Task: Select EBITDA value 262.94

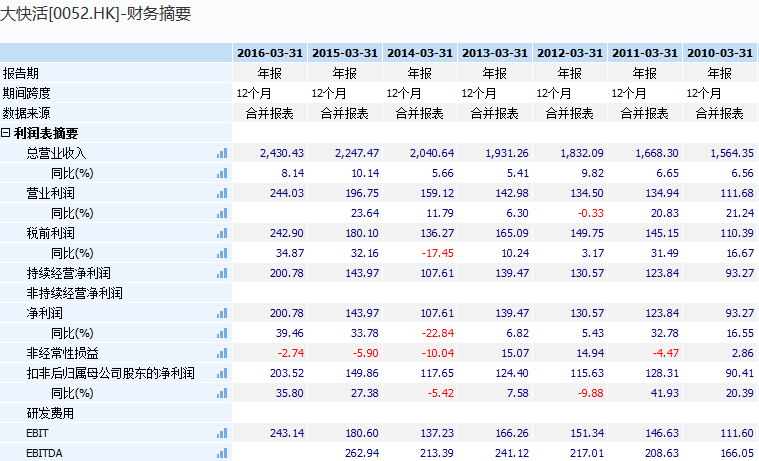Action: pyautogui.click(x=362, y=454)
